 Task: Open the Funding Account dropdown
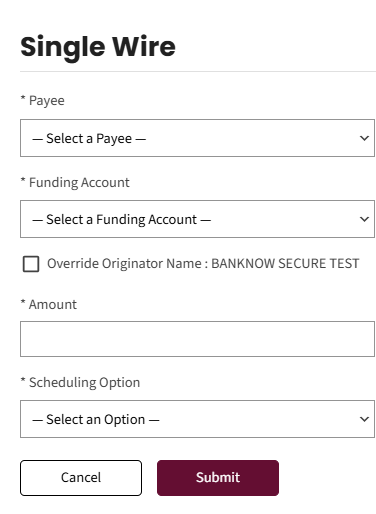point(197,219)
